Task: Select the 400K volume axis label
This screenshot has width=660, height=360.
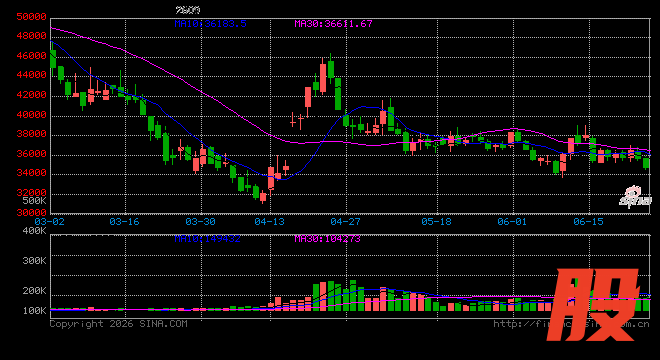Action: 34,231
